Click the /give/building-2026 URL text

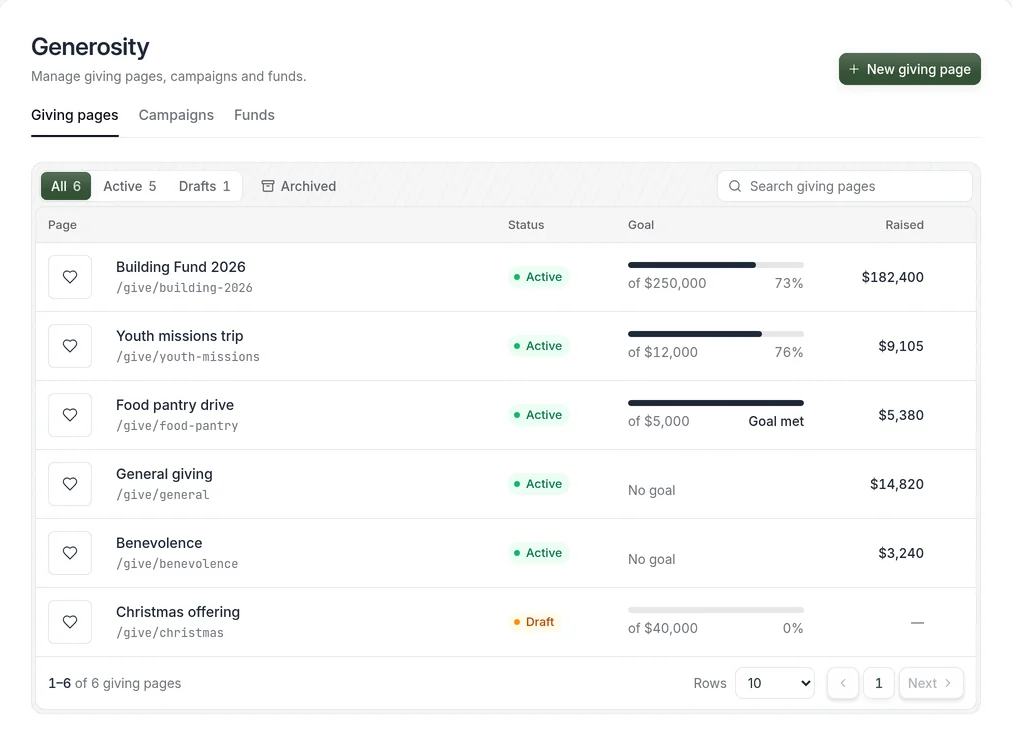[184, 288]
